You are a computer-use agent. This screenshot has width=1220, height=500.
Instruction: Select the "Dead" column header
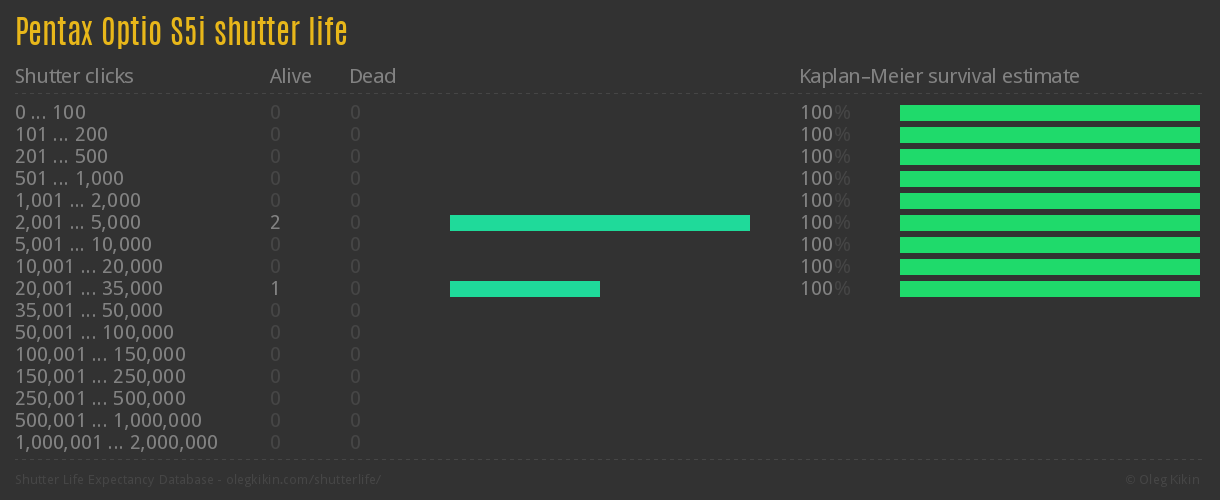pyautogui.click(x=372, y=76)
